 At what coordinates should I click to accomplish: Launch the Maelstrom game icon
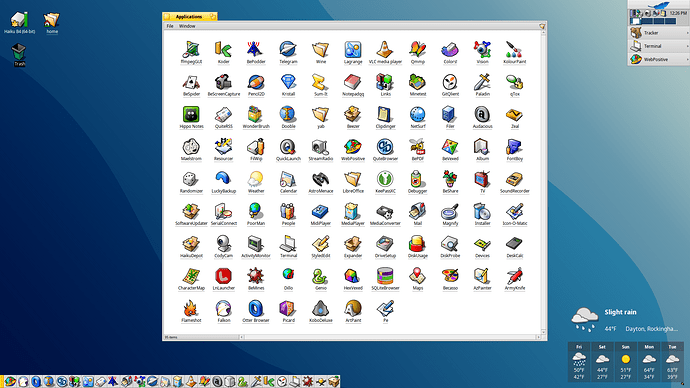(x=191, y=146)
